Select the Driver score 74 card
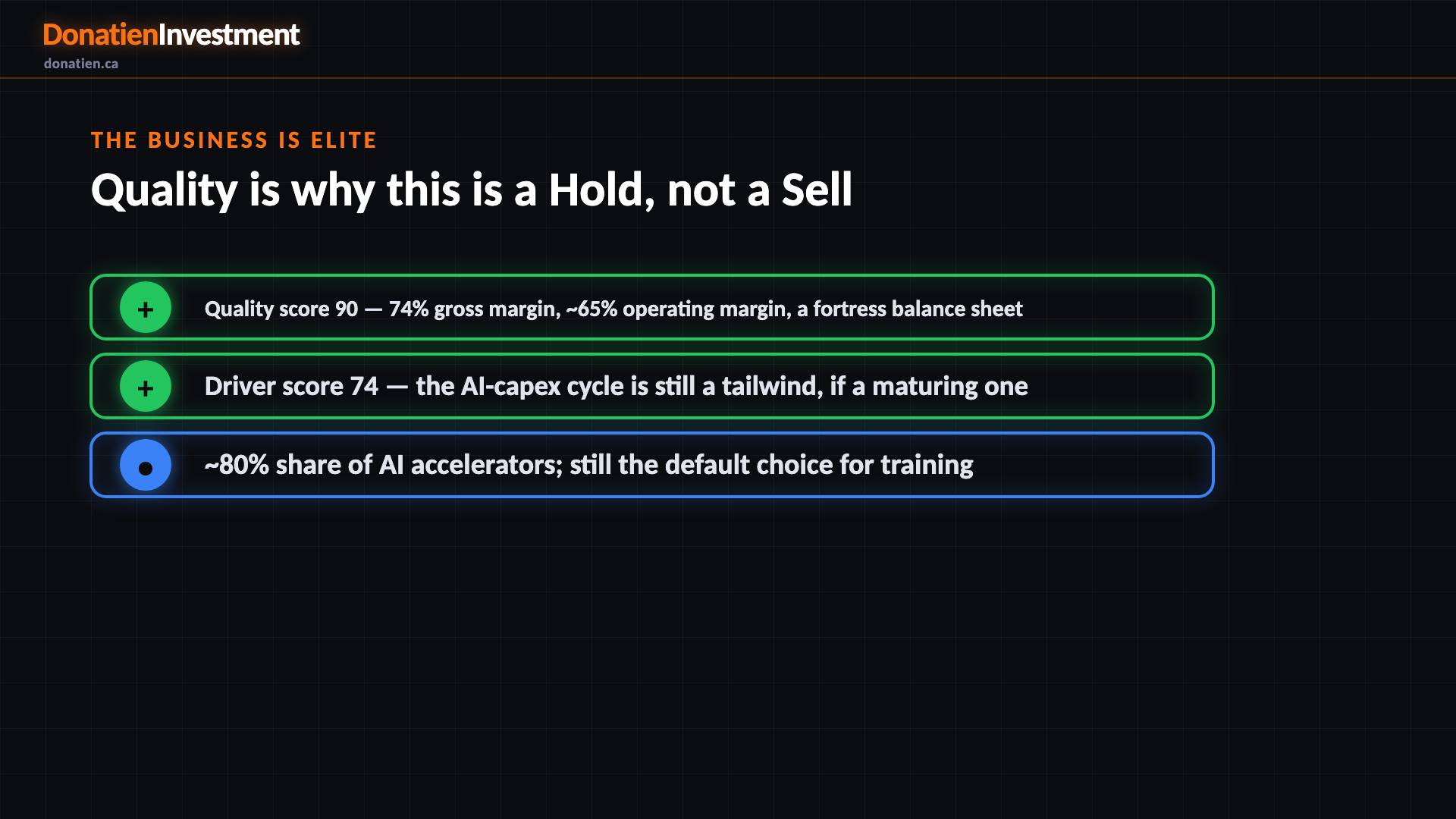 [x=652, y=386]
